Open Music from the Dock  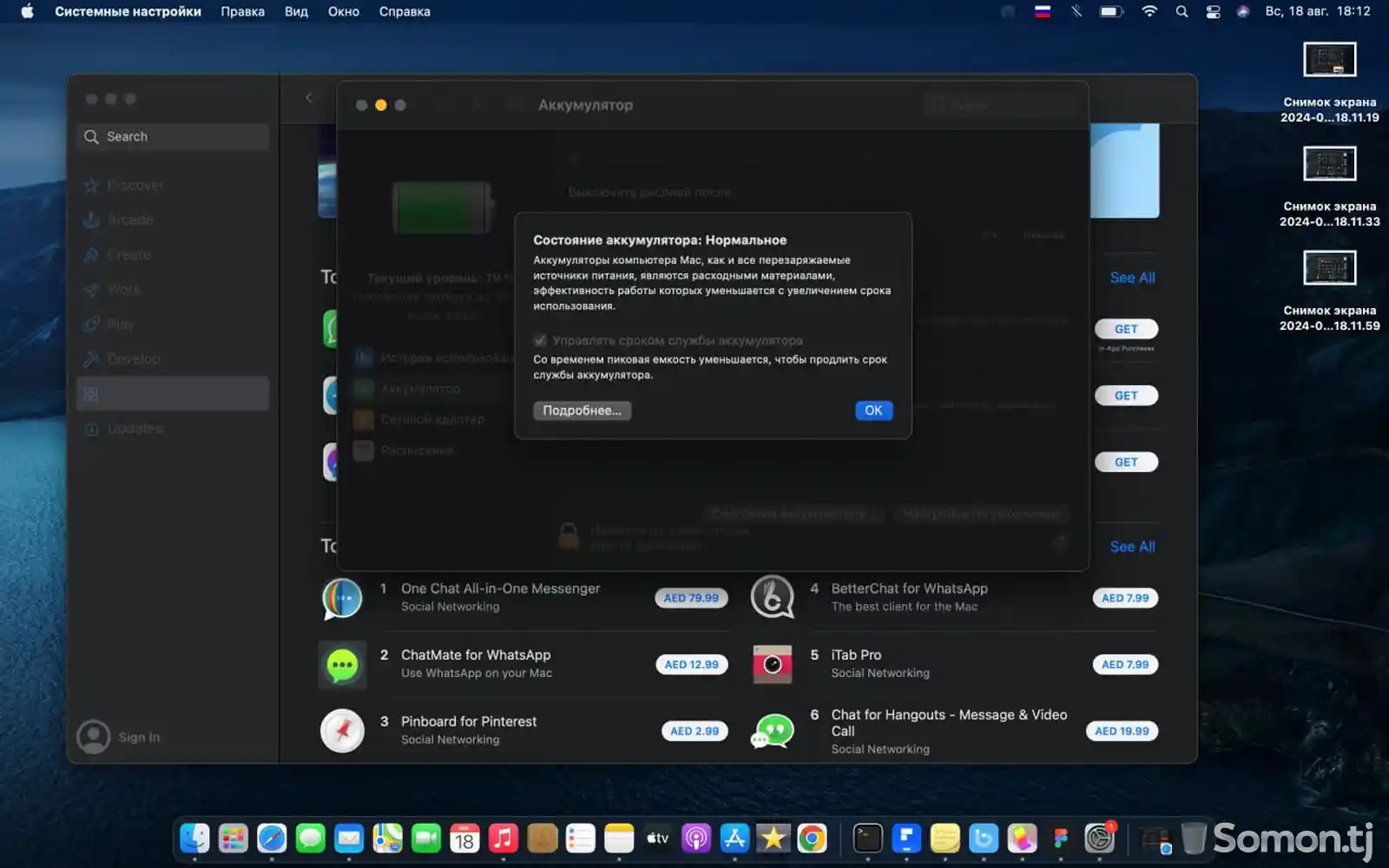[x=504, y=838]
